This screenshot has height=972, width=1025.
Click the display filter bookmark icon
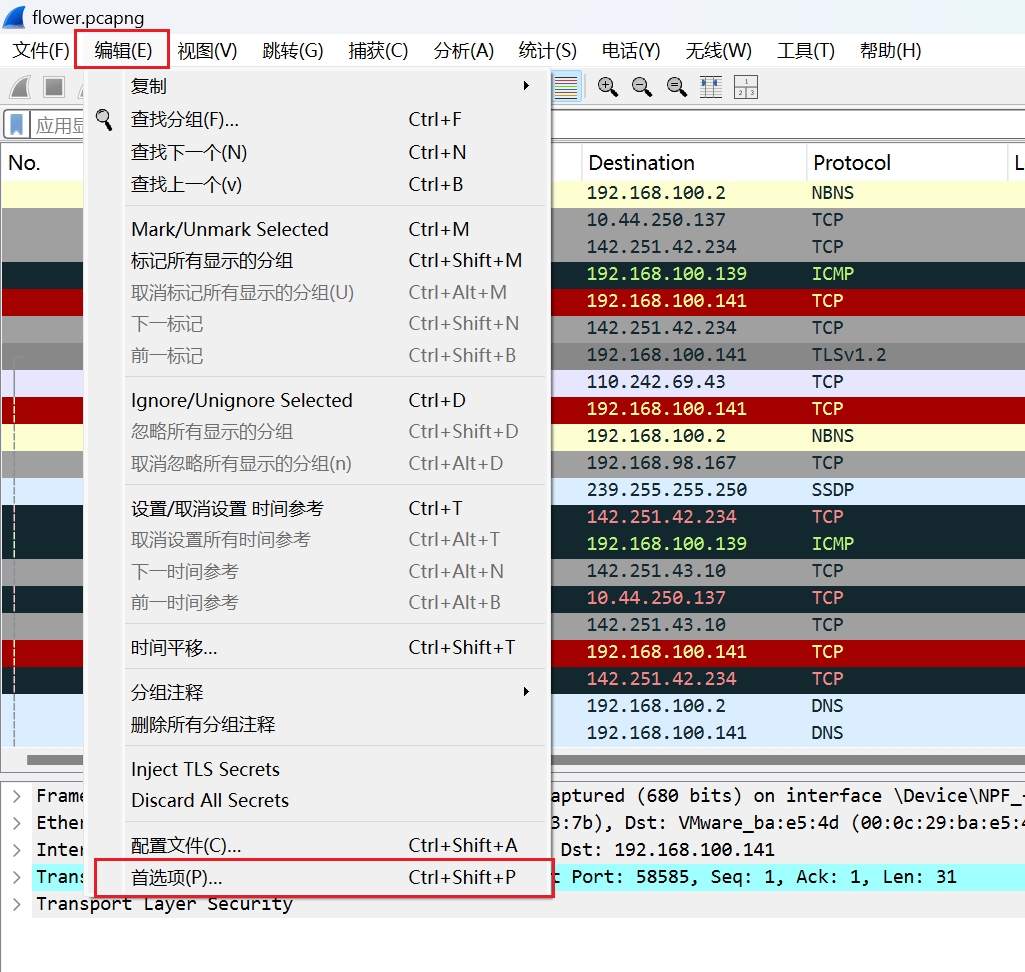[x=17, y=125]
